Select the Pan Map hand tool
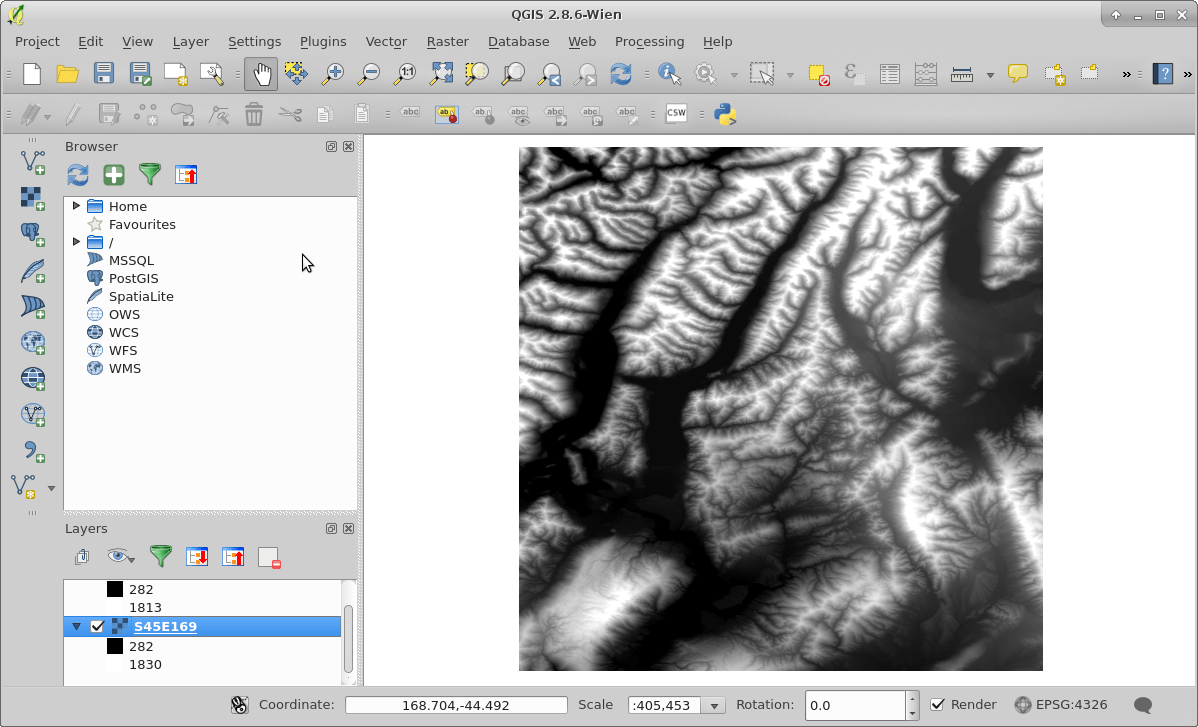 pyautogui.click(x=261, y=74)
